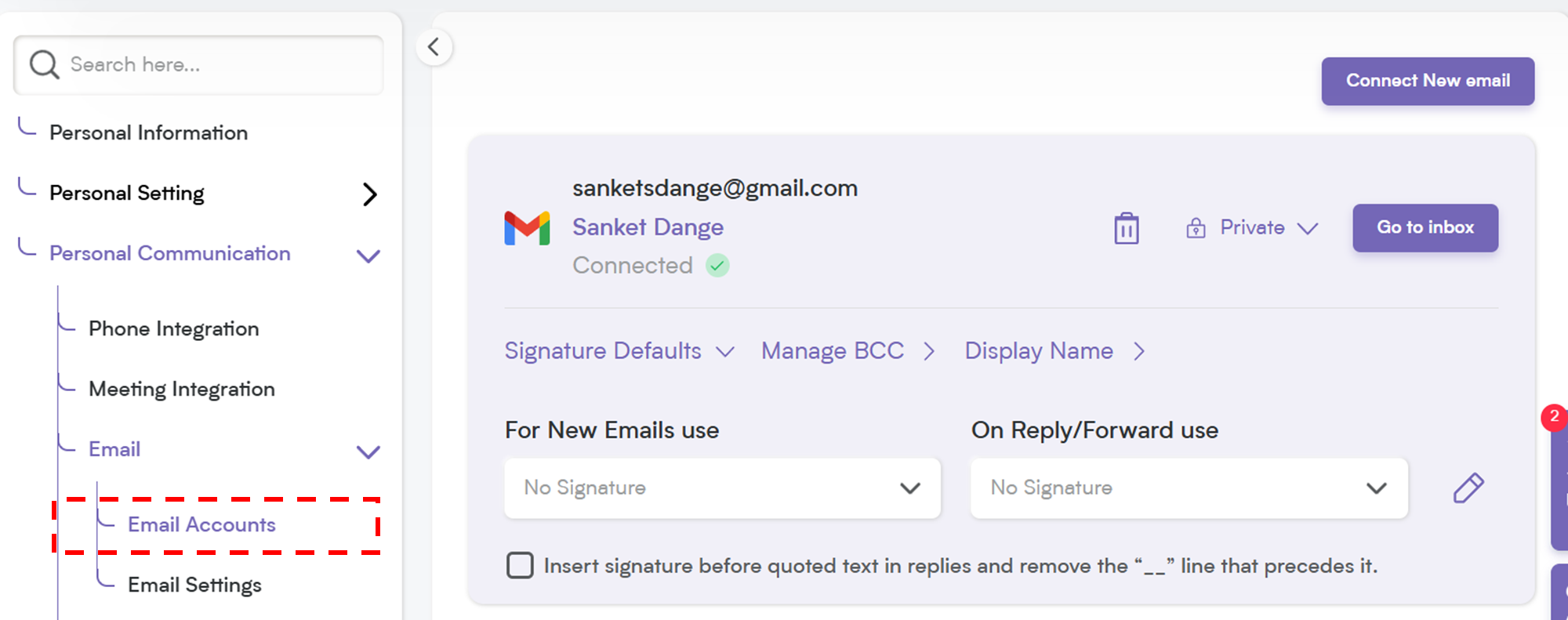
Task: Collapse sidebar with the back arrow button
Action: pyautogui.click(x=434, y=47)
